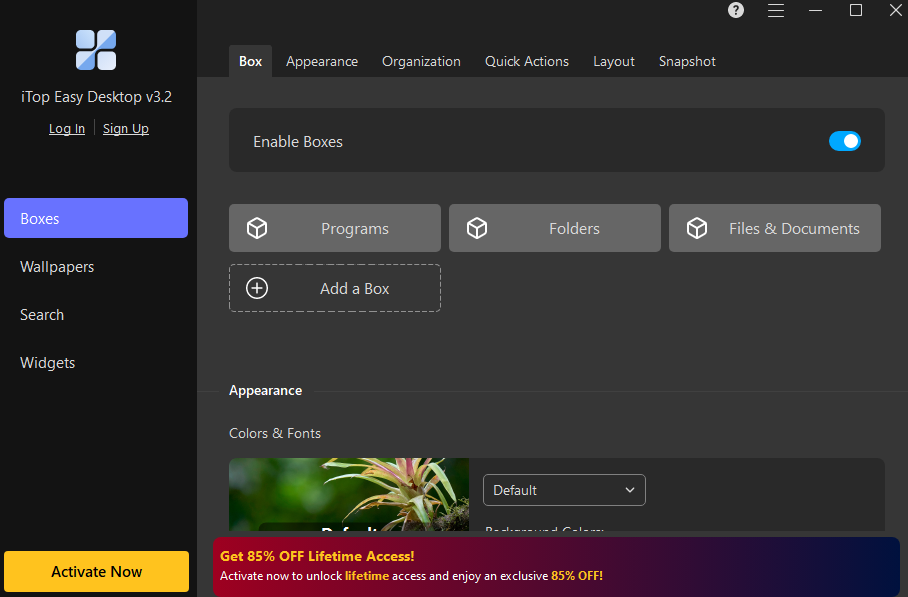Click the Activate Now button
Image resolution: width=908 pixels, height=597 pixels.
tap(96, 571)
